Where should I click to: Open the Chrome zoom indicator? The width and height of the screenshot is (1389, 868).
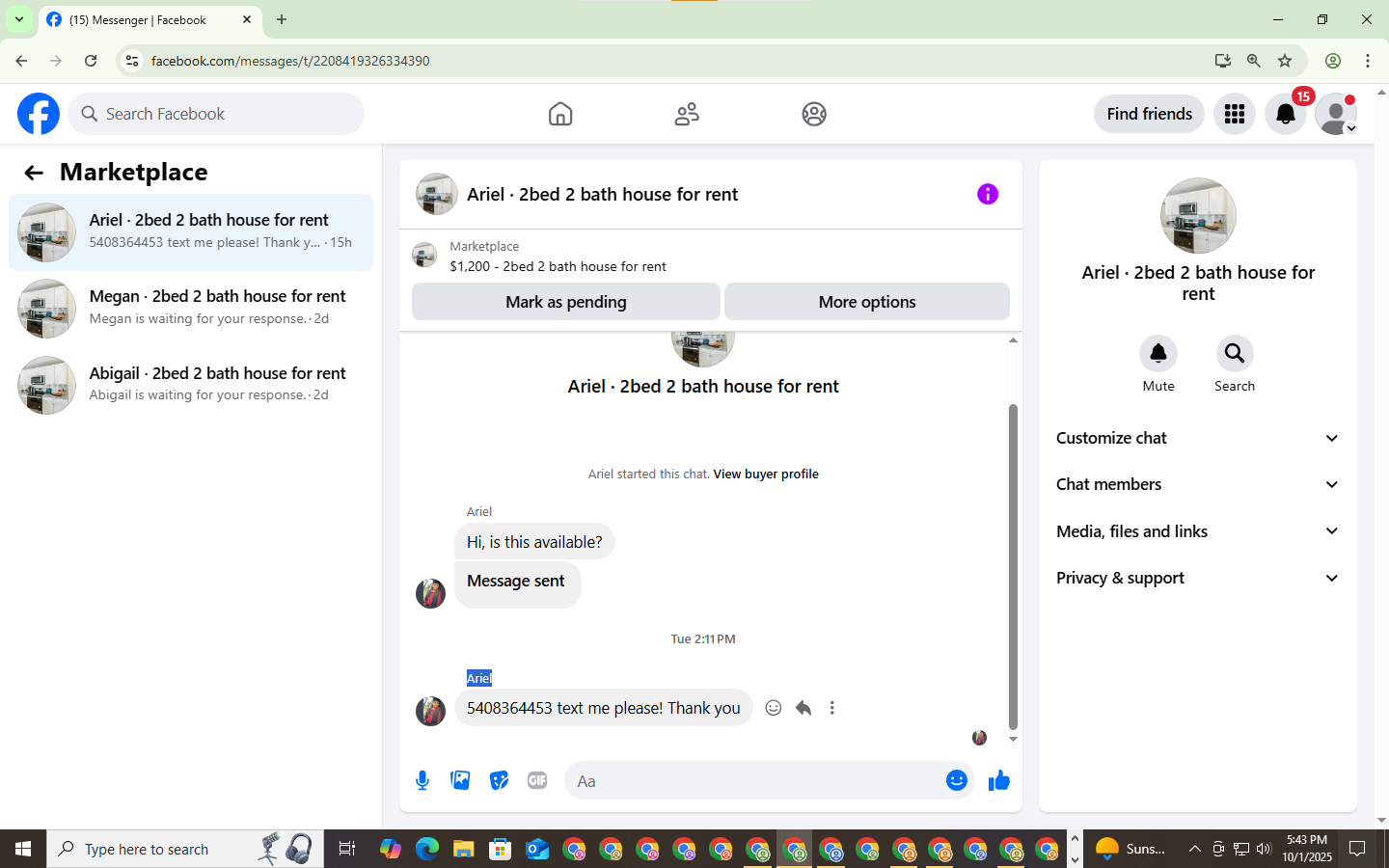point(1254,61)
